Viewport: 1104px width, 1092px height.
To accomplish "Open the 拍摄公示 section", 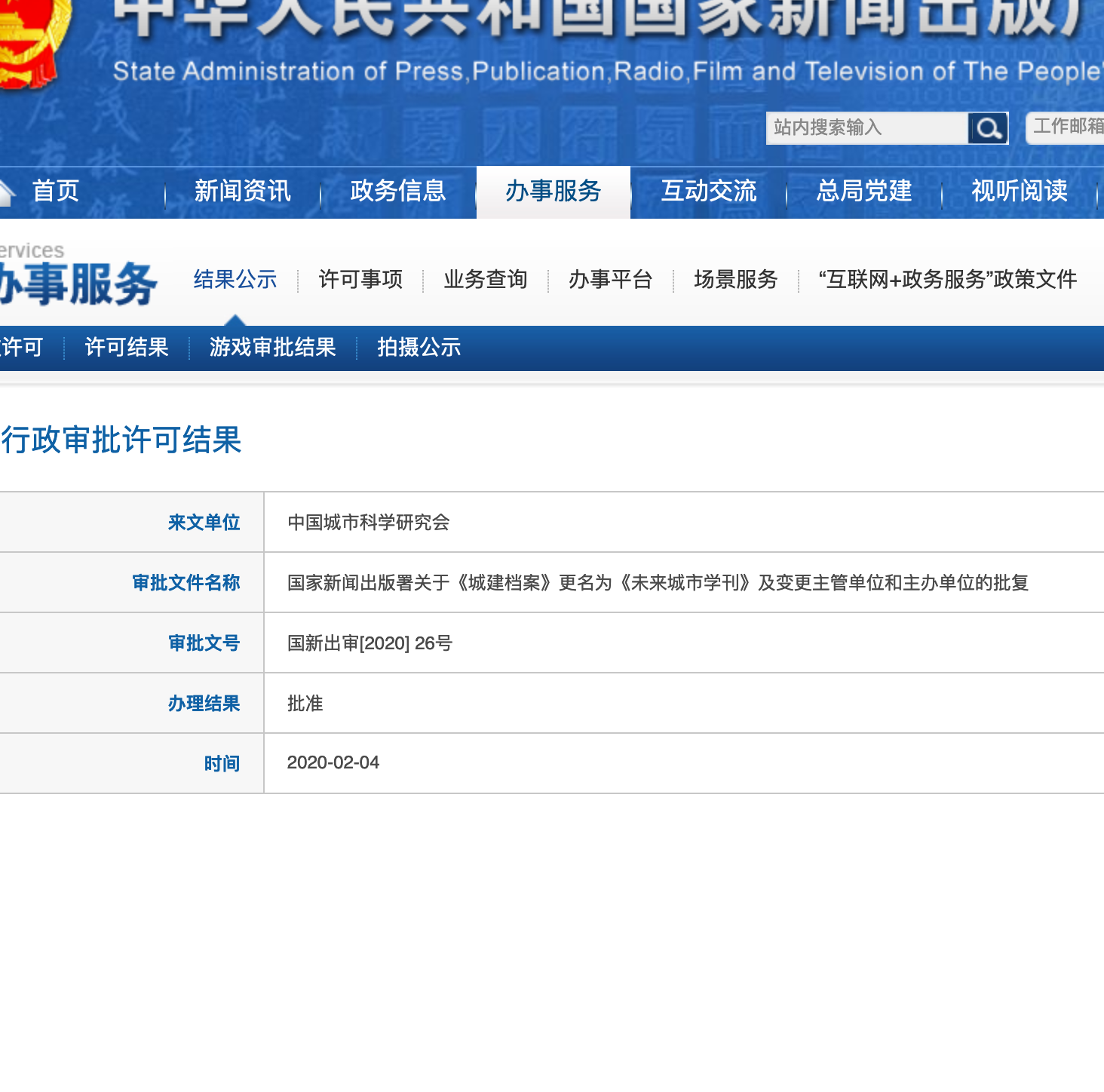I will [x=419, y=347].
